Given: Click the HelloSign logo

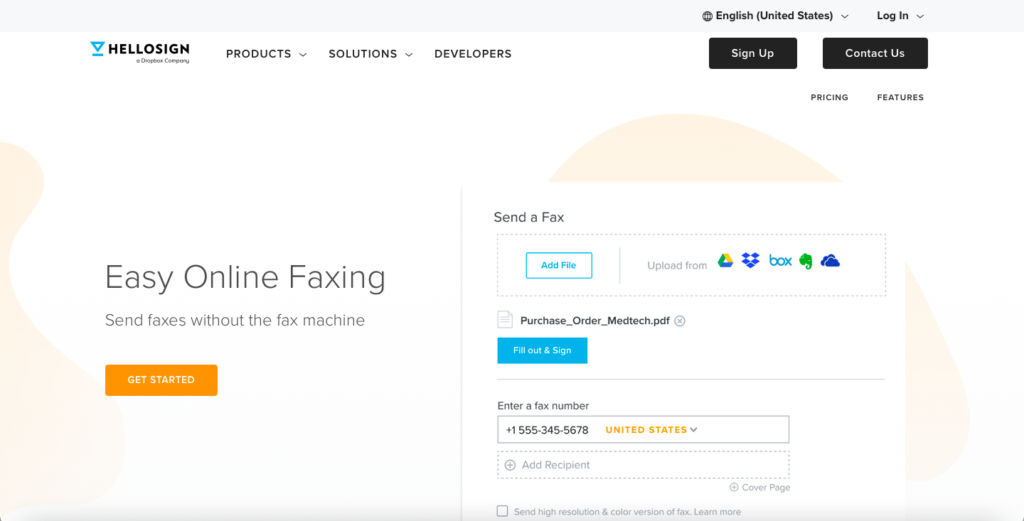Looking at the screenshot, I should point(140,52).
